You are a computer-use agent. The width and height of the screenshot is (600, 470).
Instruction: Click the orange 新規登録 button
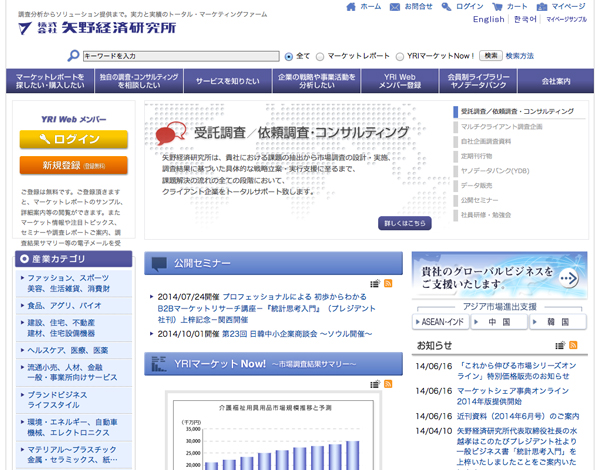[x=73, y=165]
